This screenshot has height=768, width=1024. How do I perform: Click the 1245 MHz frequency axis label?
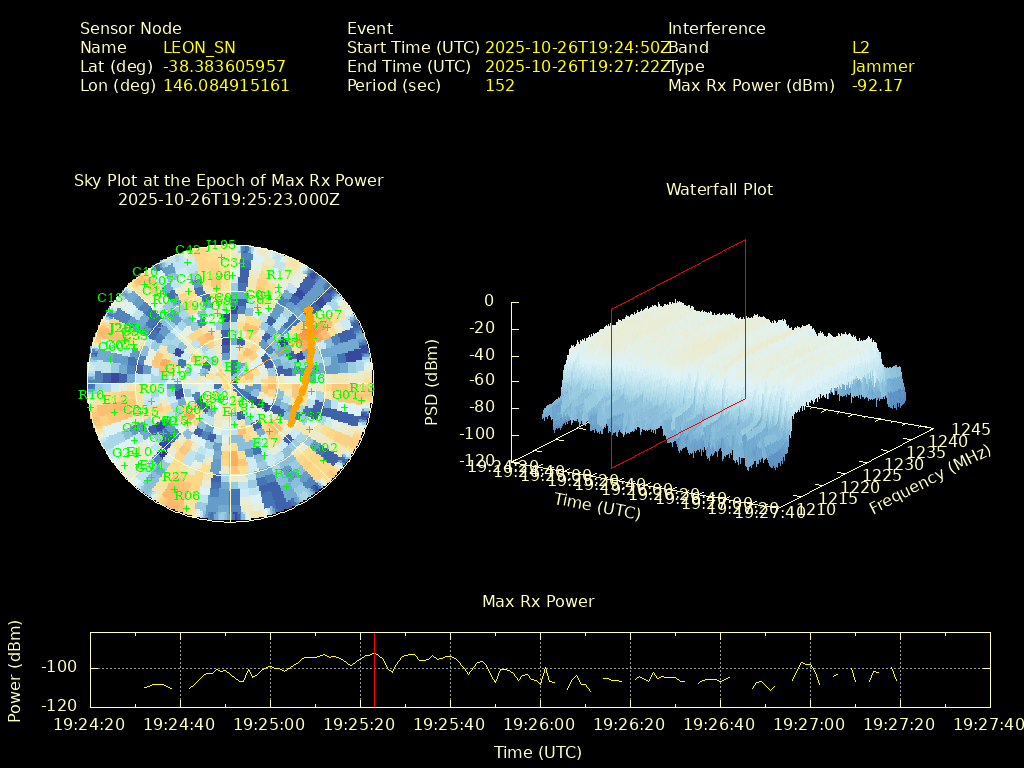click(x=970, y=429)
